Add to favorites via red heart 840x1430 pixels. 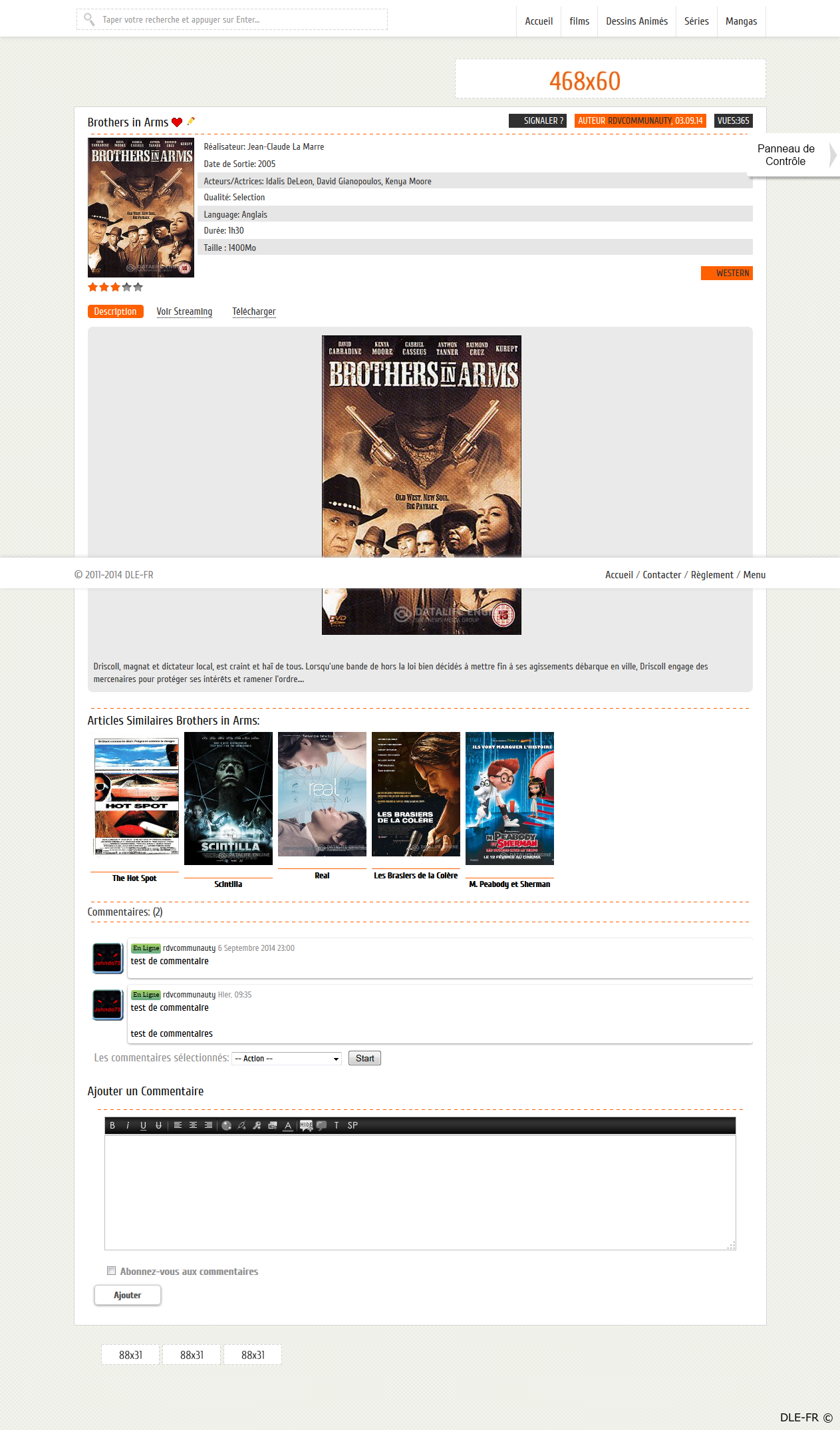(177, 122)
